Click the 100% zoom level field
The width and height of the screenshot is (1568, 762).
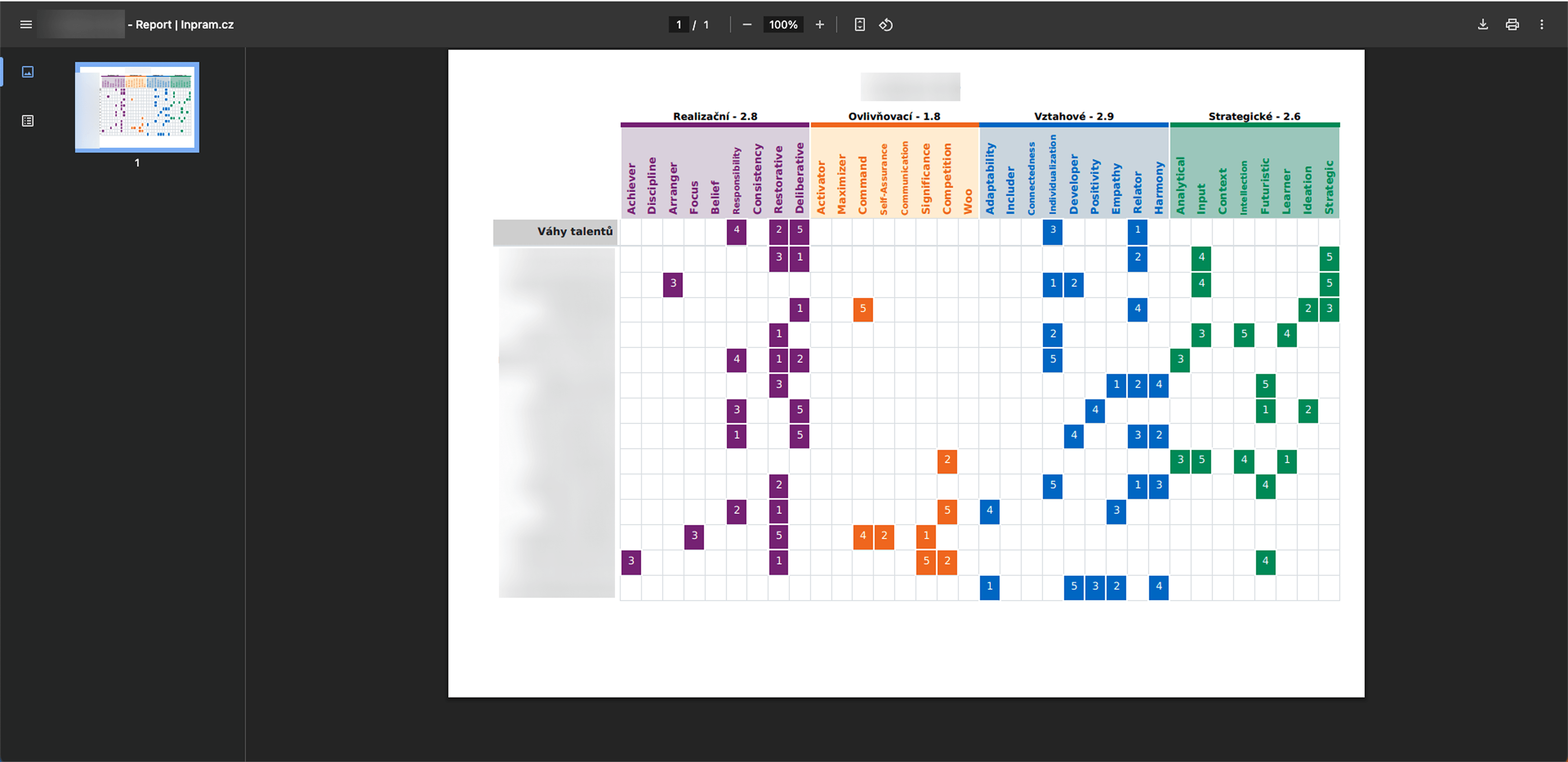point(783,25)
